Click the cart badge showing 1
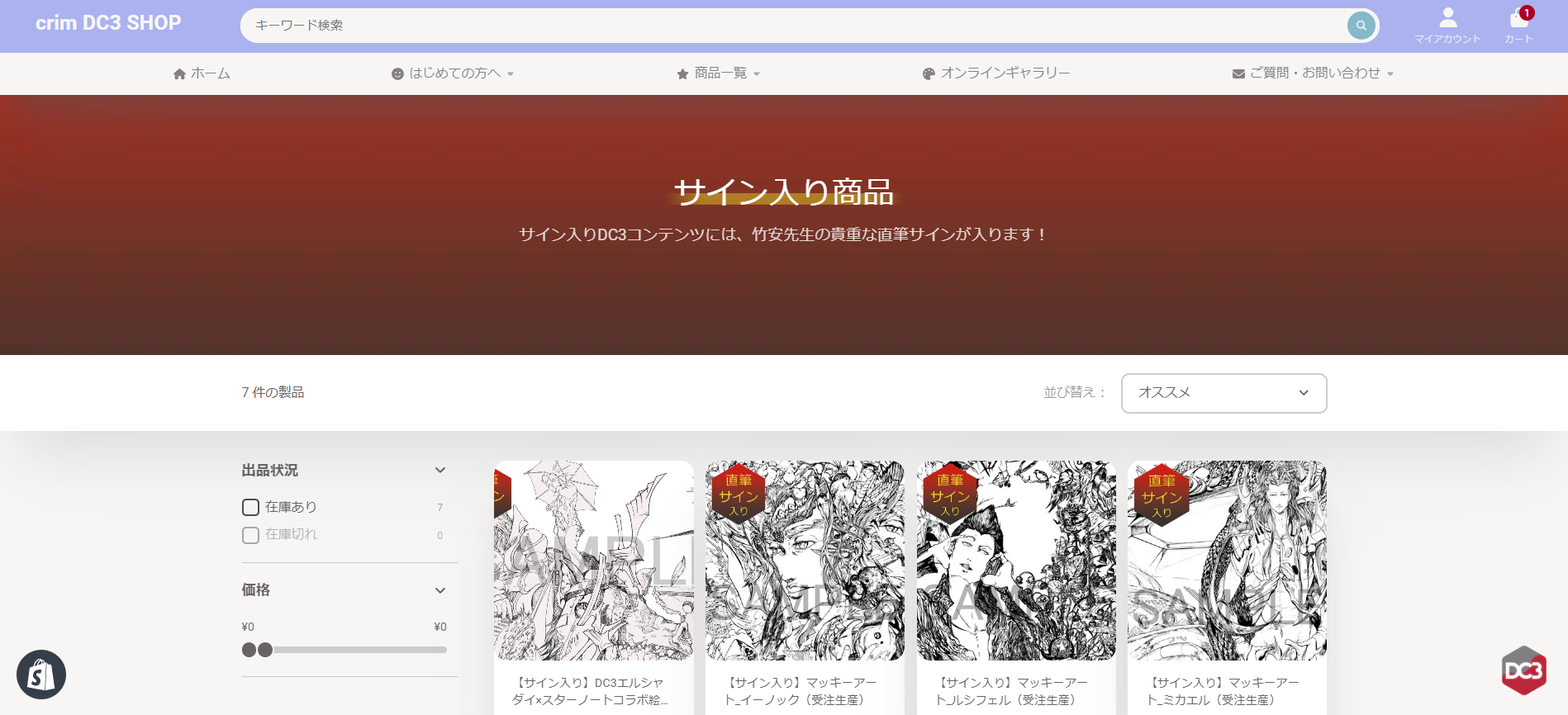1568x715 pixels. tap(1527, 12)
